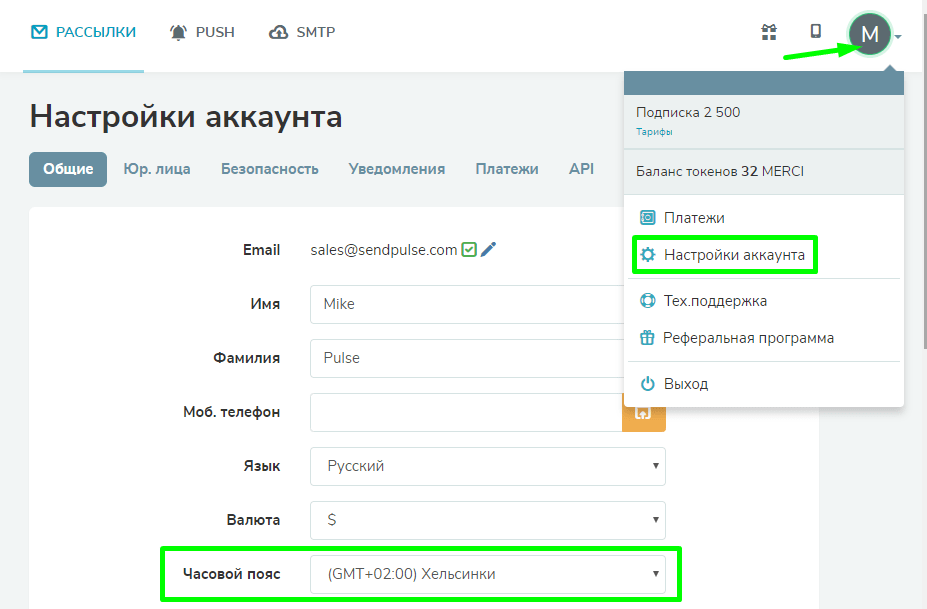
Task: Expand the Часовой пояс timezone dropdown
Action: [x=488, y=574]
